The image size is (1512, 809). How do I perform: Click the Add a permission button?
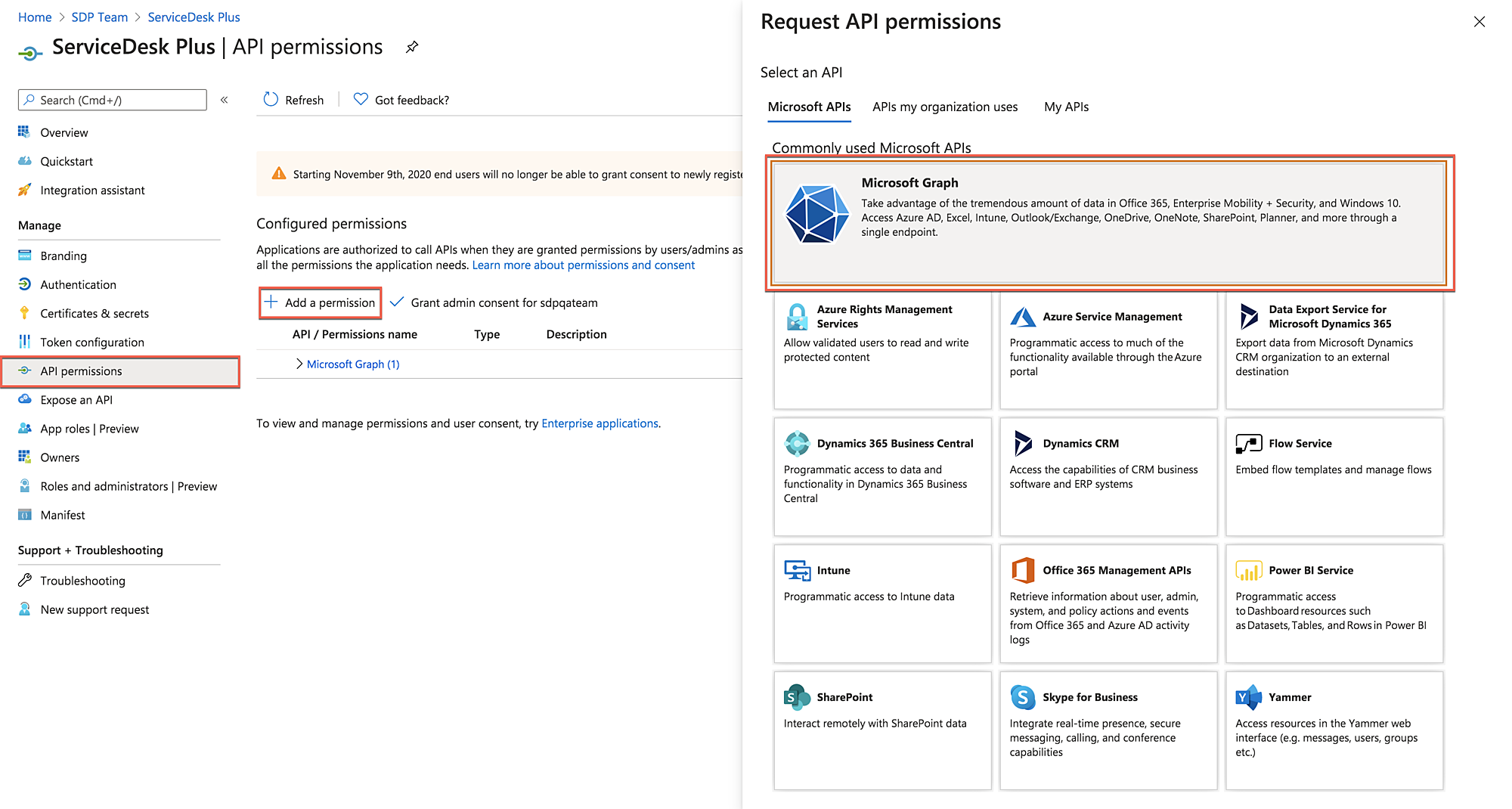point(321,302)
